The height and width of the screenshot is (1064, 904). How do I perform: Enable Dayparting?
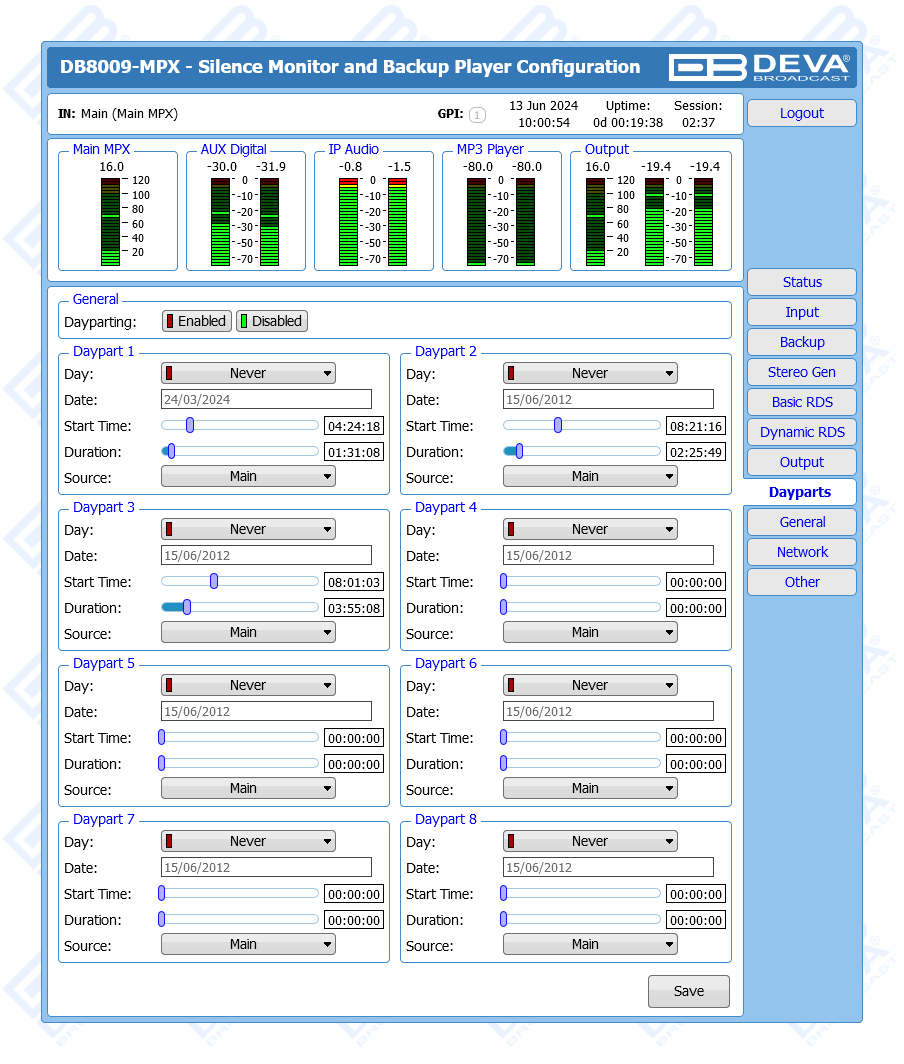coord(197,321)
